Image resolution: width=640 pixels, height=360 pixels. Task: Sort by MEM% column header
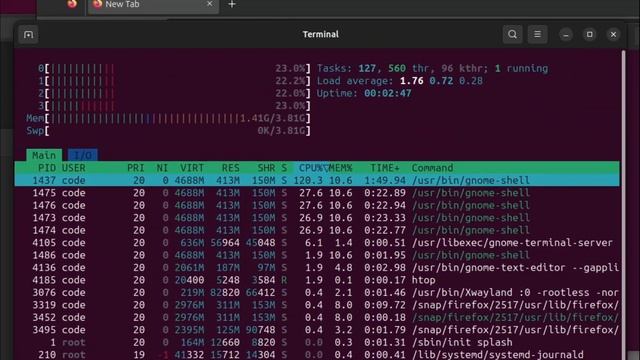pyautogui.click(x=340, y=168)
